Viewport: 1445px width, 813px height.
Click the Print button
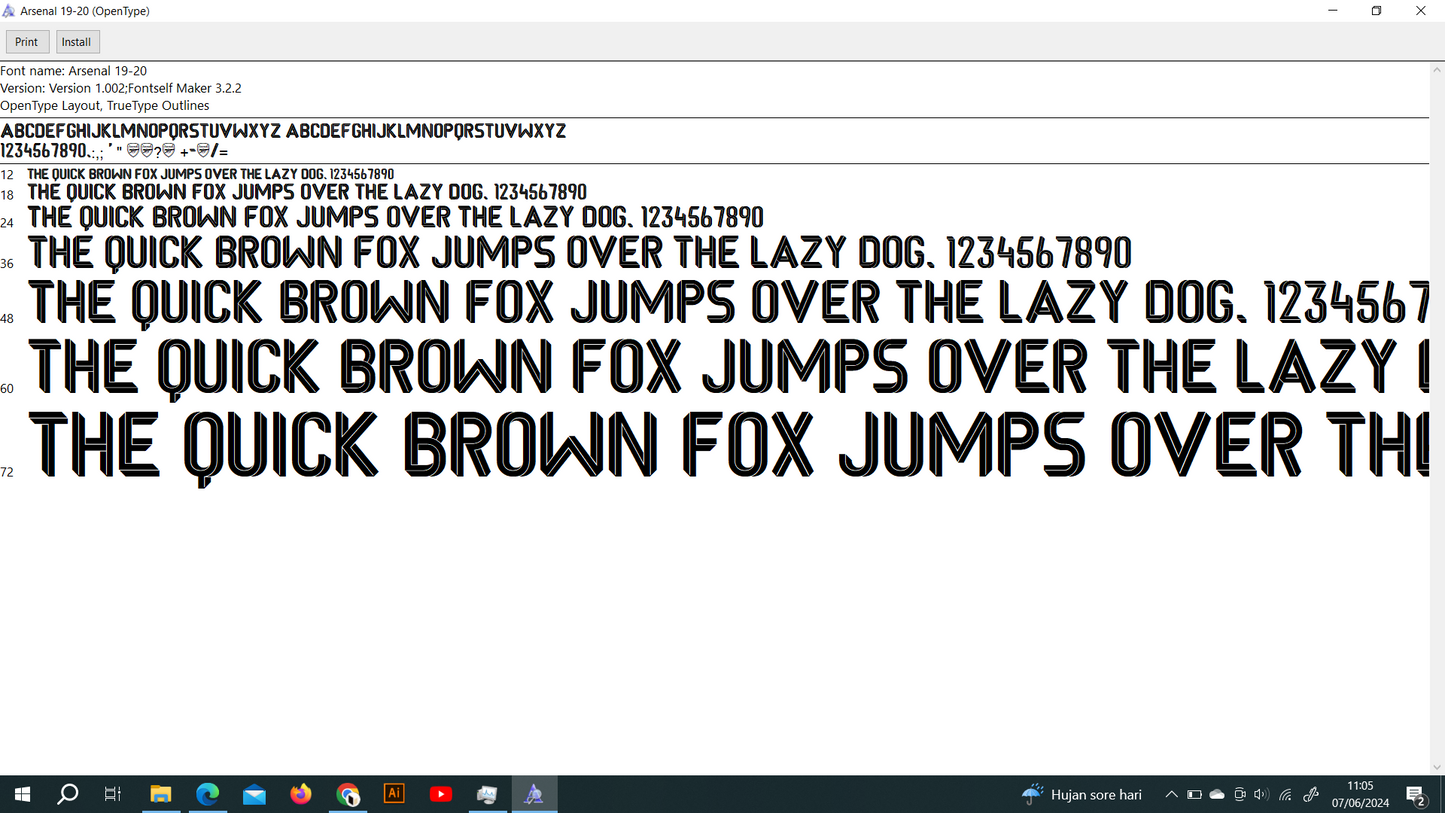27,42
